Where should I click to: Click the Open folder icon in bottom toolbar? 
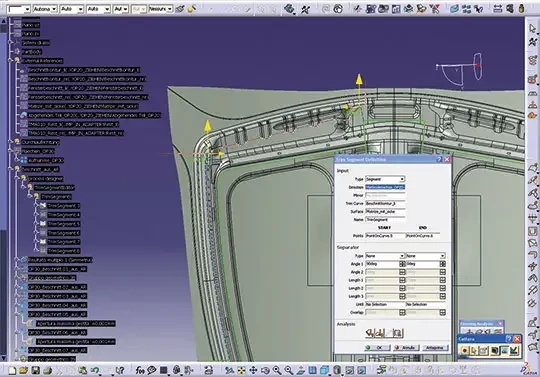24,370
